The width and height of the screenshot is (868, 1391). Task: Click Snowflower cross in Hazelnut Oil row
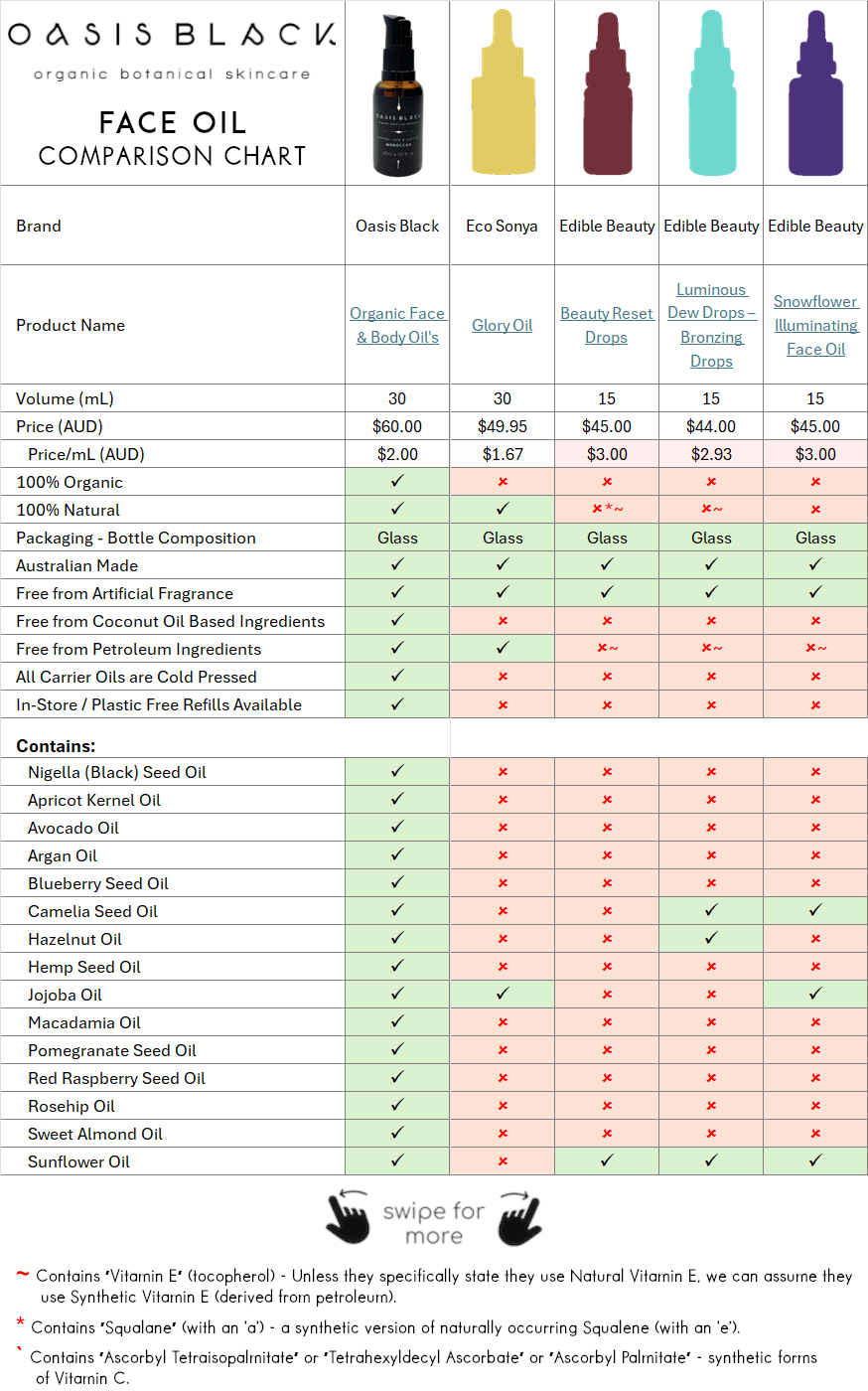coord(815,939)
